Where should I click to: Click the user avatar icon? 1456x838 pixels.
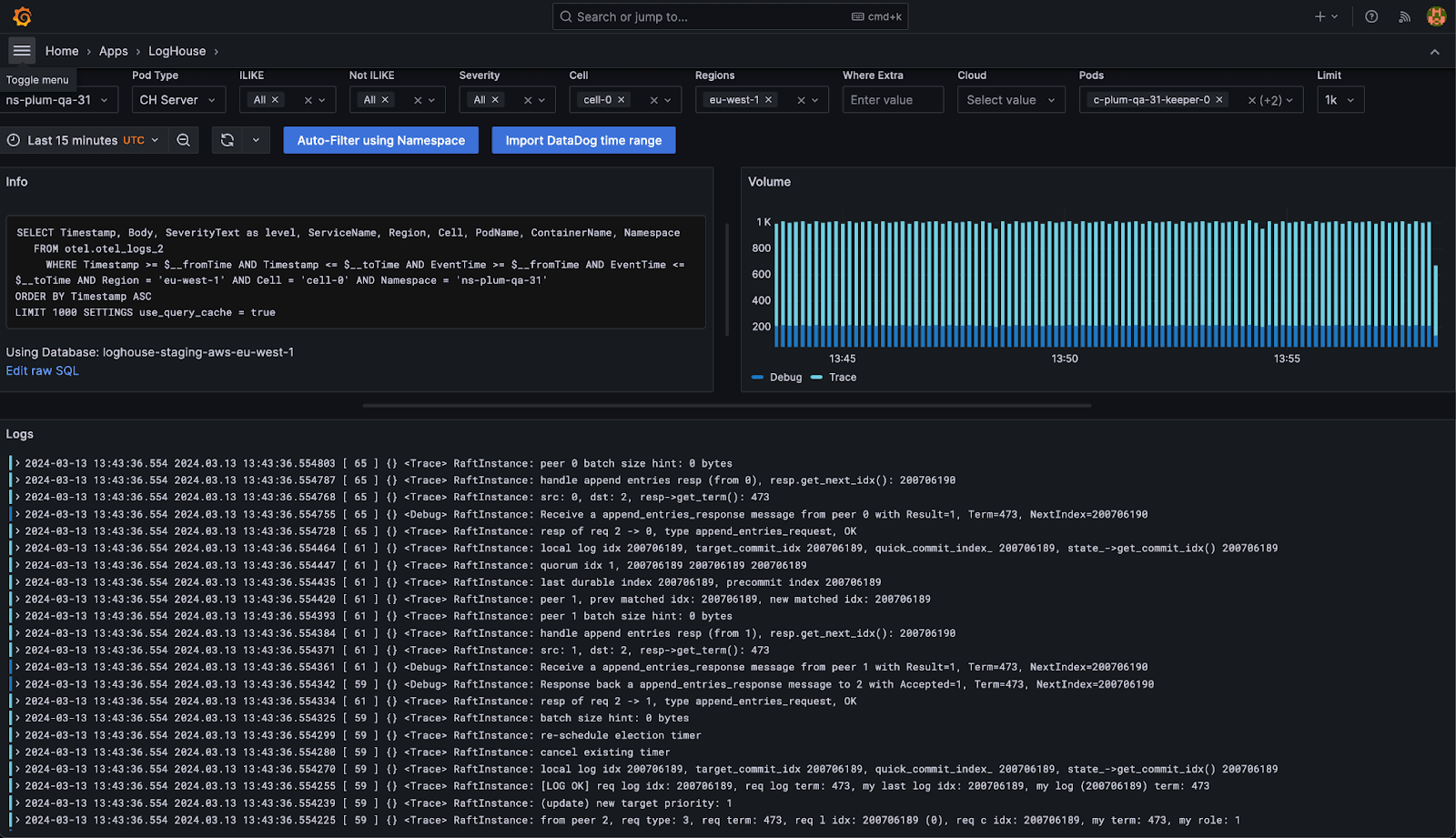[x=1436, y=16]
